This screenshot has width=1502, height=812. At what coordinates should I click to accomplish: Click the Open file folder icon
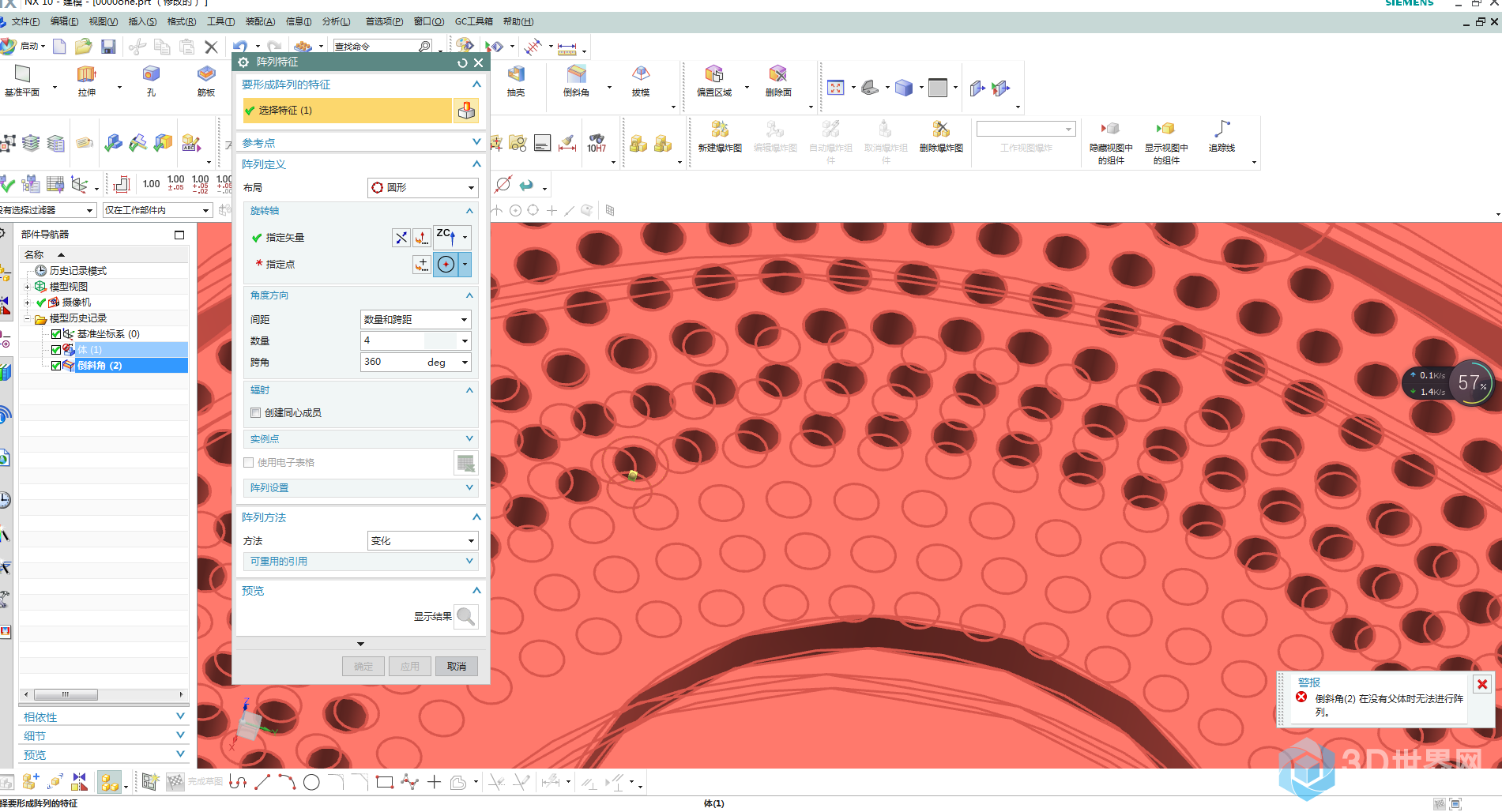pyautogui.click(x=83, y=47)
